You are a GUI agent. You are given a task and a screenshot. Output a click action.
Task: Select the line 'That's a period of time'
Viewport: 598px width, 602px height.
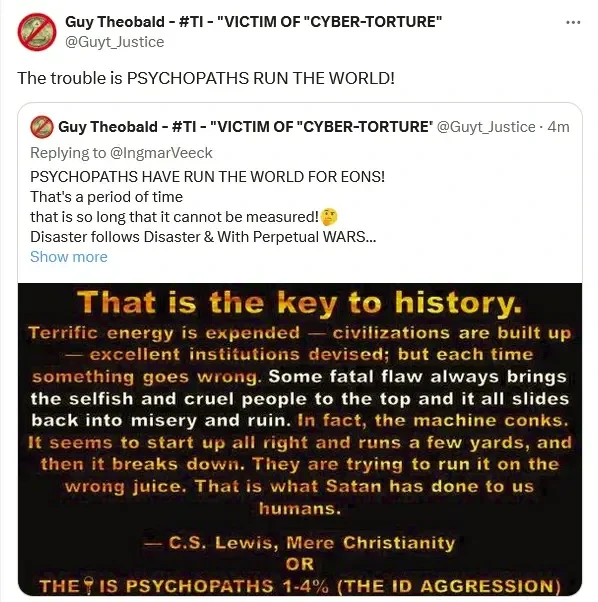tap(106, 197)
